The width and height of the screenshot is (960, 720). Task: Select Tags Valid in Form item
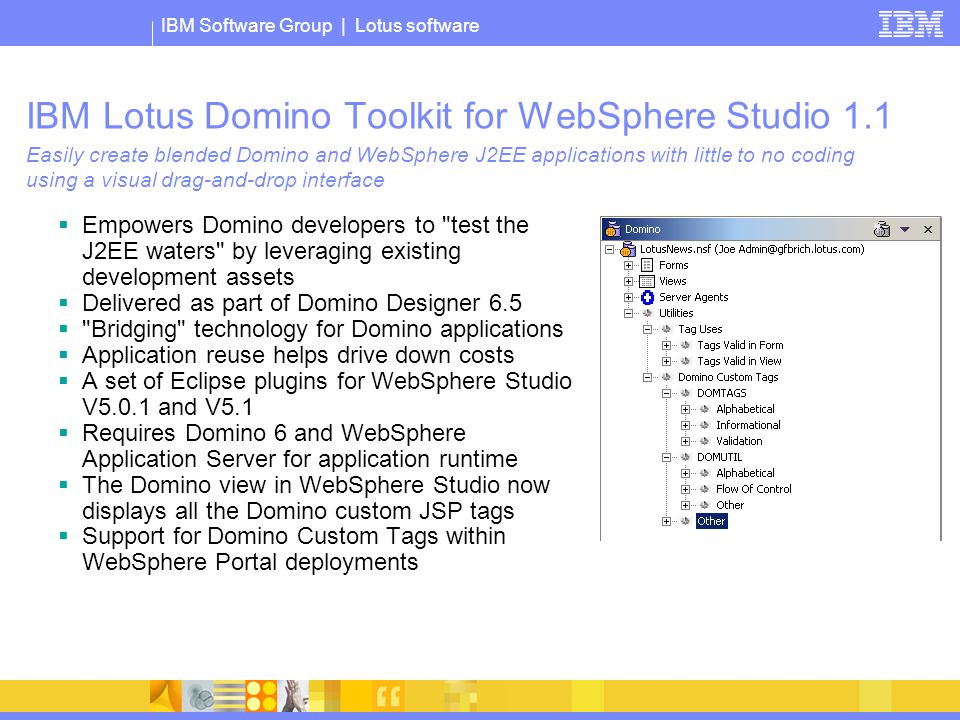click(740, 345)
